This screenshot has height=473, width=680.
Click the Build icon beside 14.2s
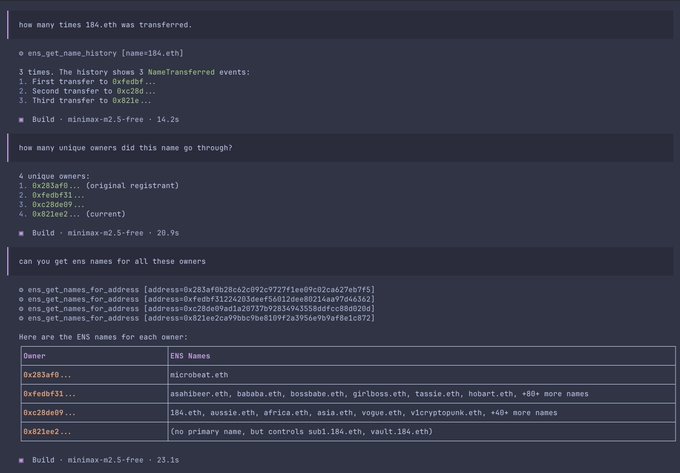[x=22, y=118]
